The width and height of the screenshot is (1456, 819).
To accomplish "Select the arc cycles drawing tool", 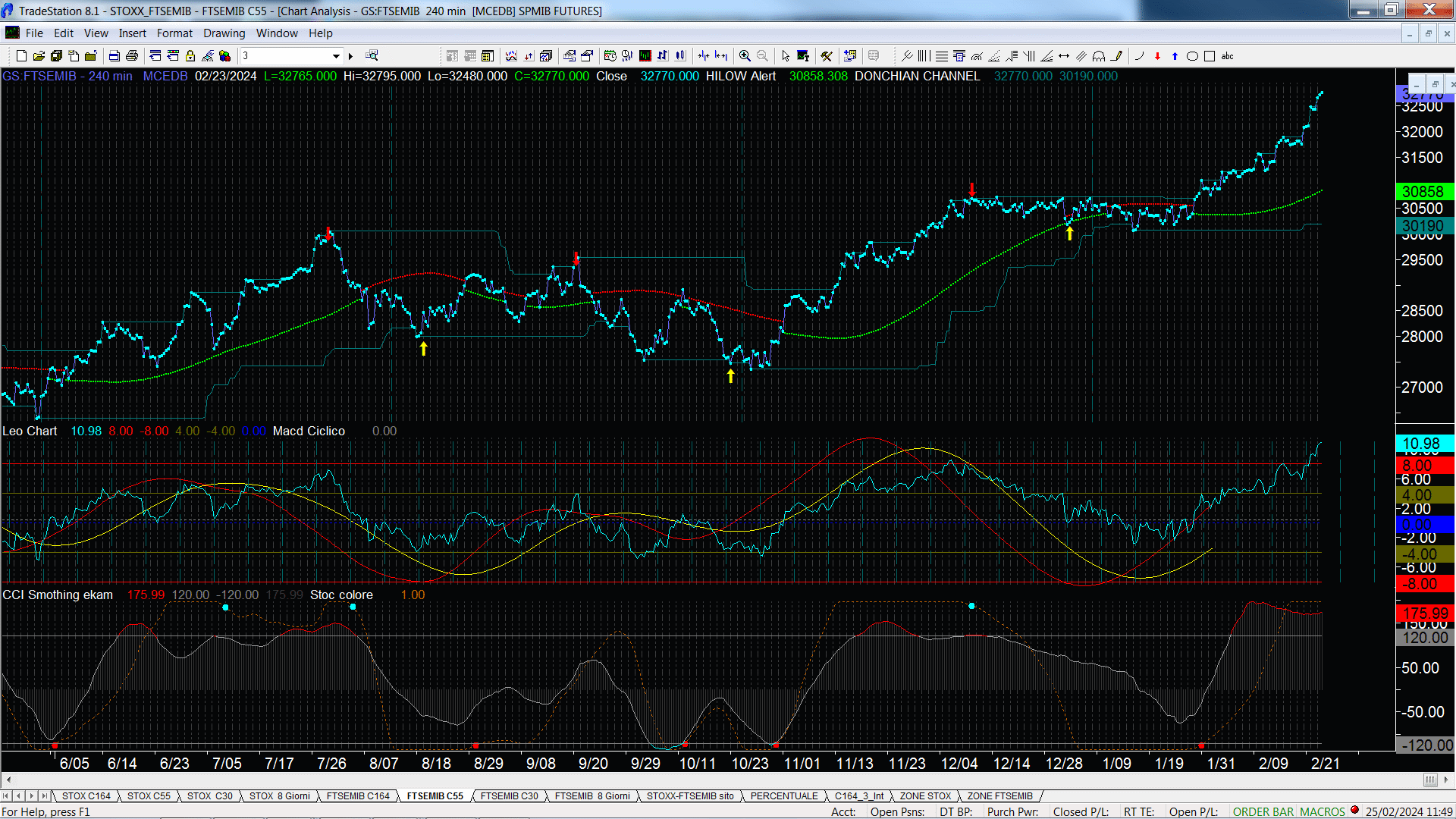I will click(1099, 55).
